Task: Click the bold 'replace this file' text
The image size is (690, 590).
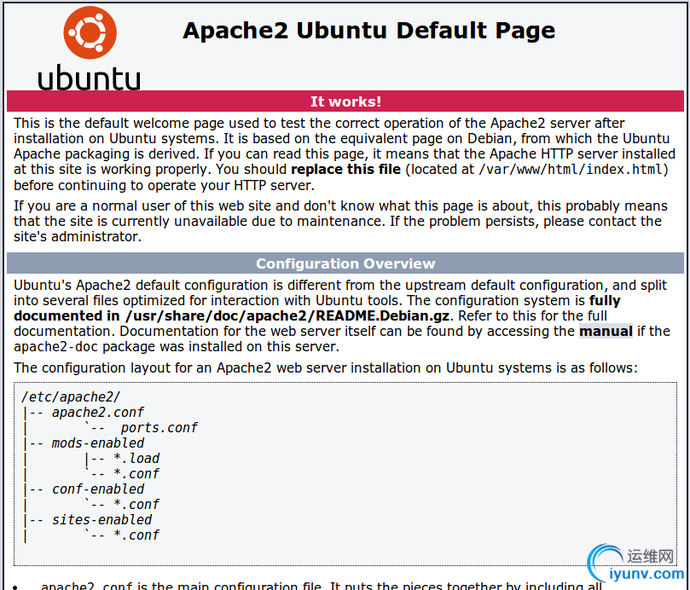Action: tap(346, 169)
